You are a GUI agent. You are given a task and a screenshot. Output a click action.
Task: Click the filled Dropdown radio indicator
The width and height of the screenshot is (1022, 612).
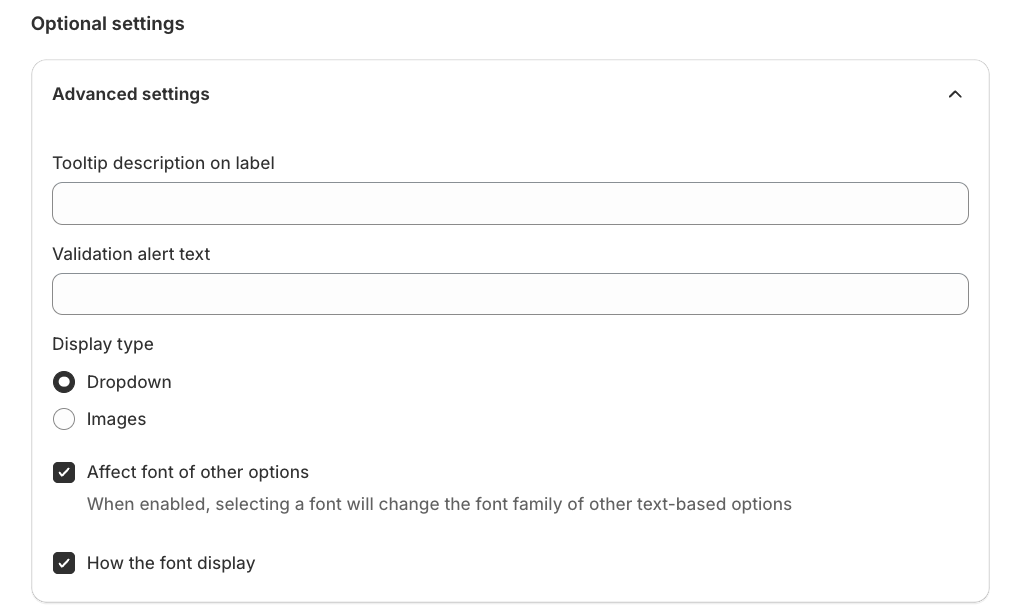[x=64, y=382]
